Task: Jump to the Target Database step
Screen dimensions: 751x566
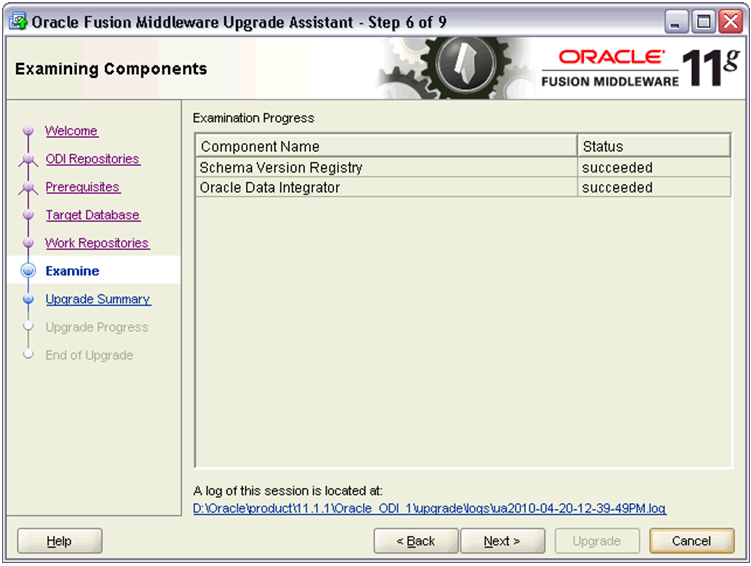Action: point(92,215)
